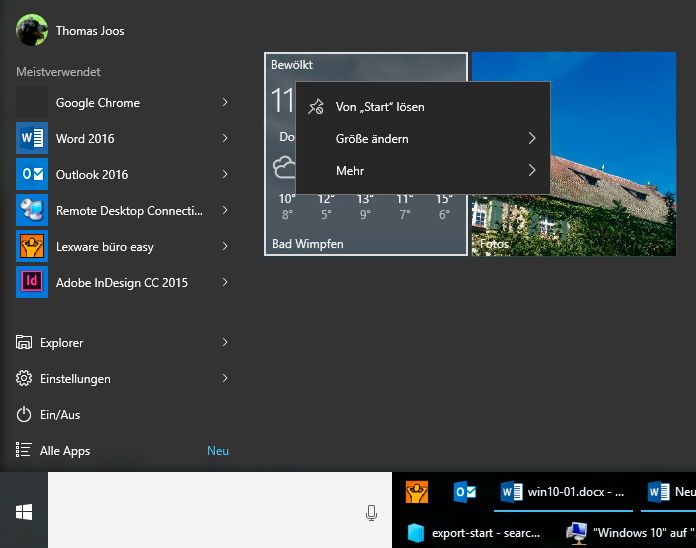
Task: Click the Thomas Joos account name
Action: click(90, 31)
